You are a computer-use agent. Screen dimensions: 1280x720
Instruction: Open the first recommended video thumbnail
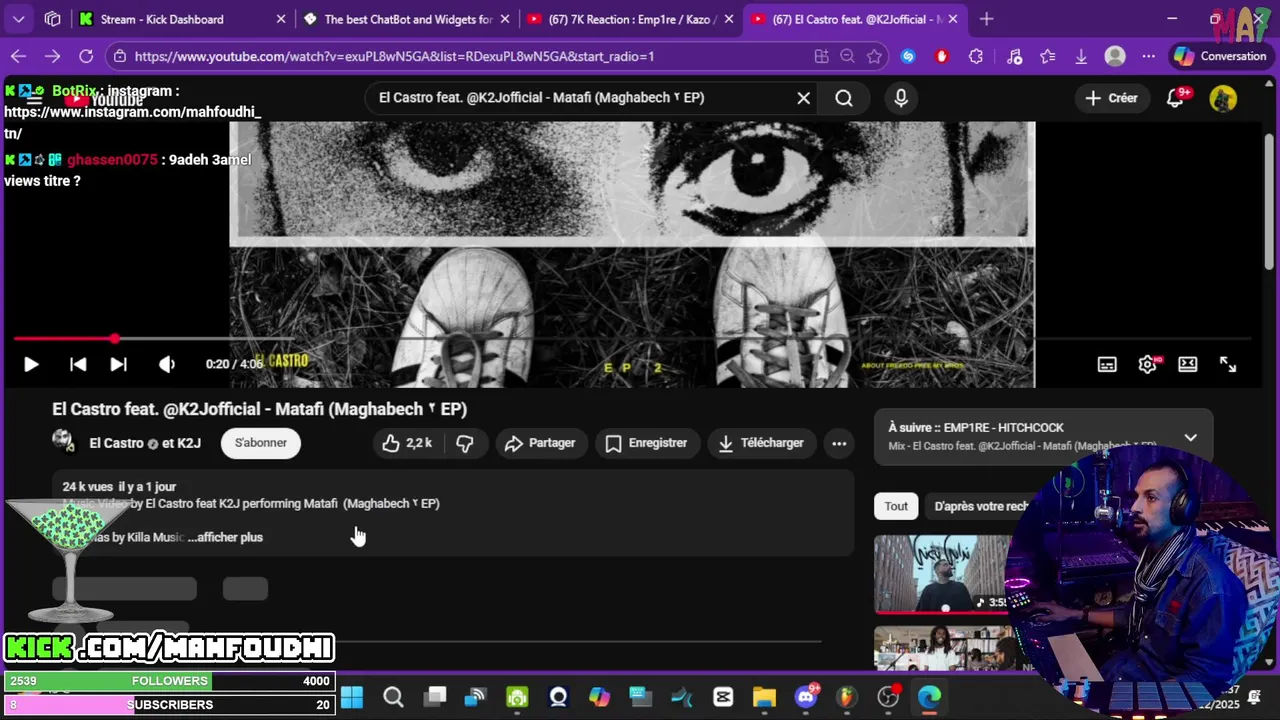tap(943, 574)
